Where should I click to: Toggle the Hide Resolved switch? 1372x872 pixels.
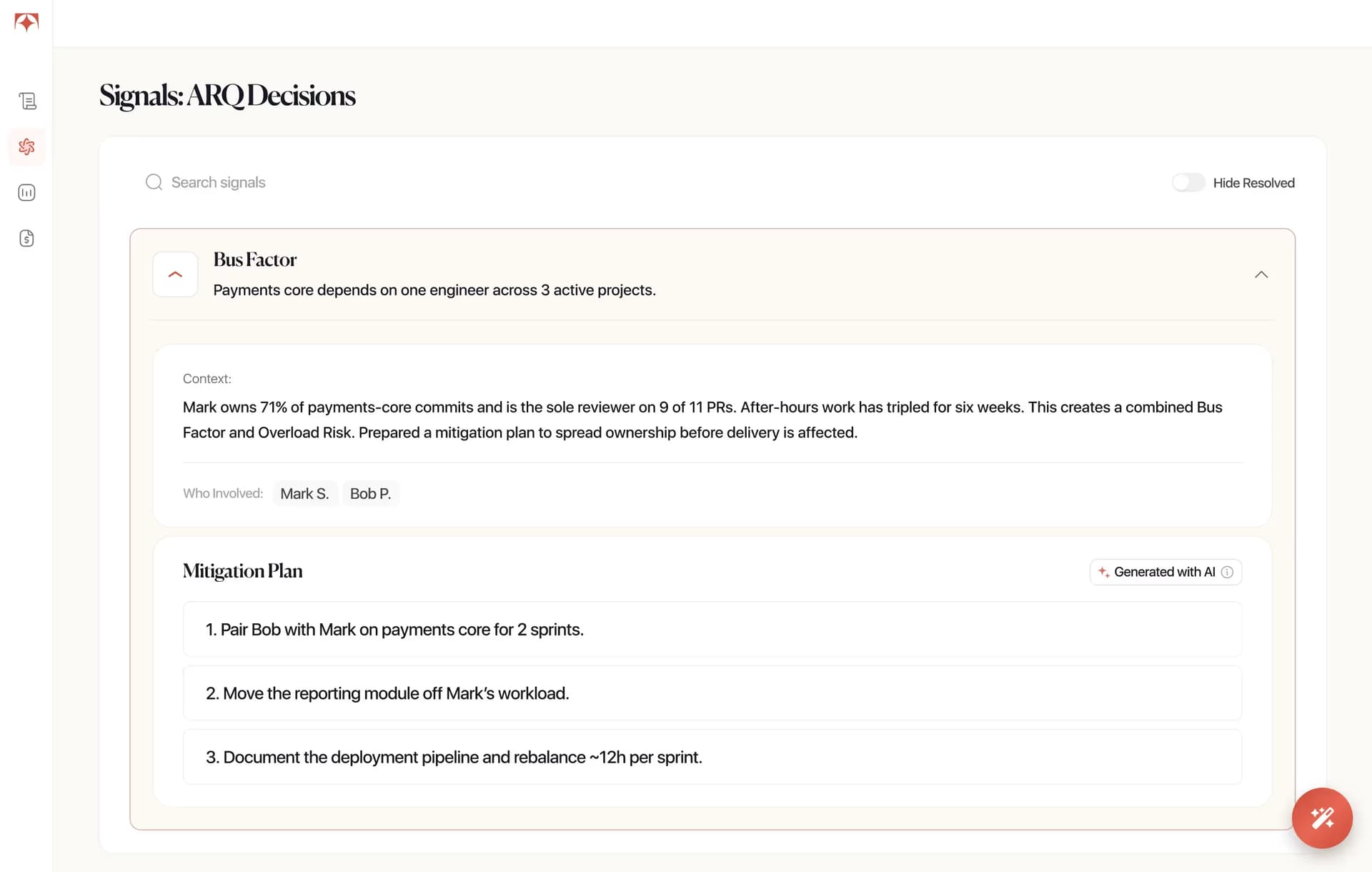coord(1188,182)
